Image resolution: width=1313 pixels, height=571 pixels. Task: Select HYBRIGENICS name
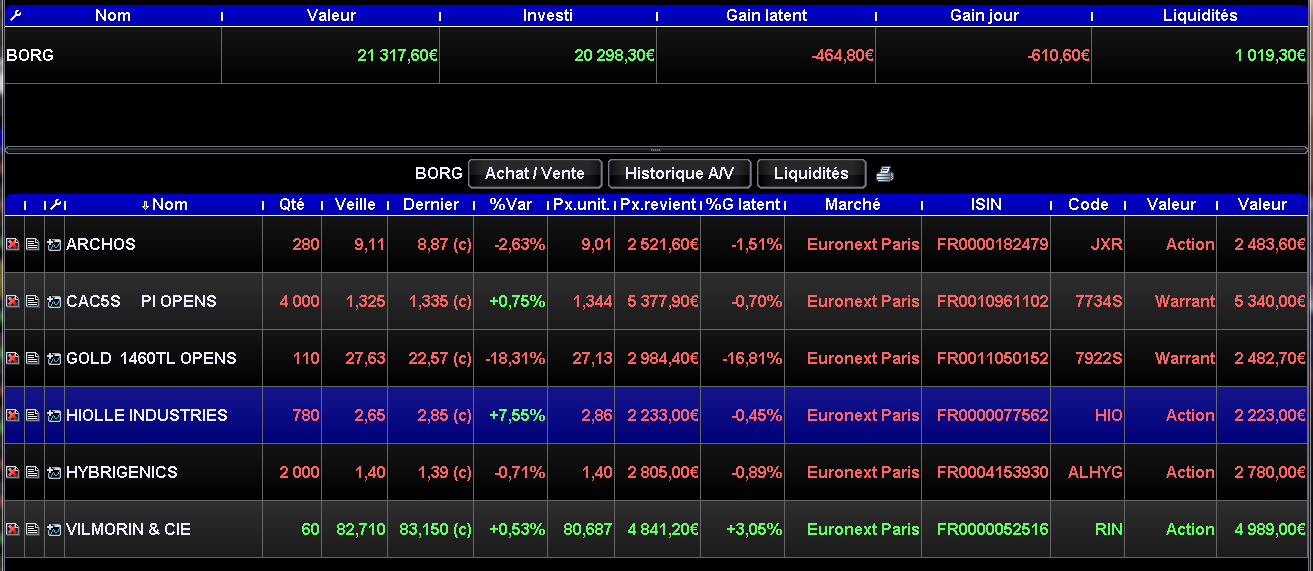coord(122,473)
